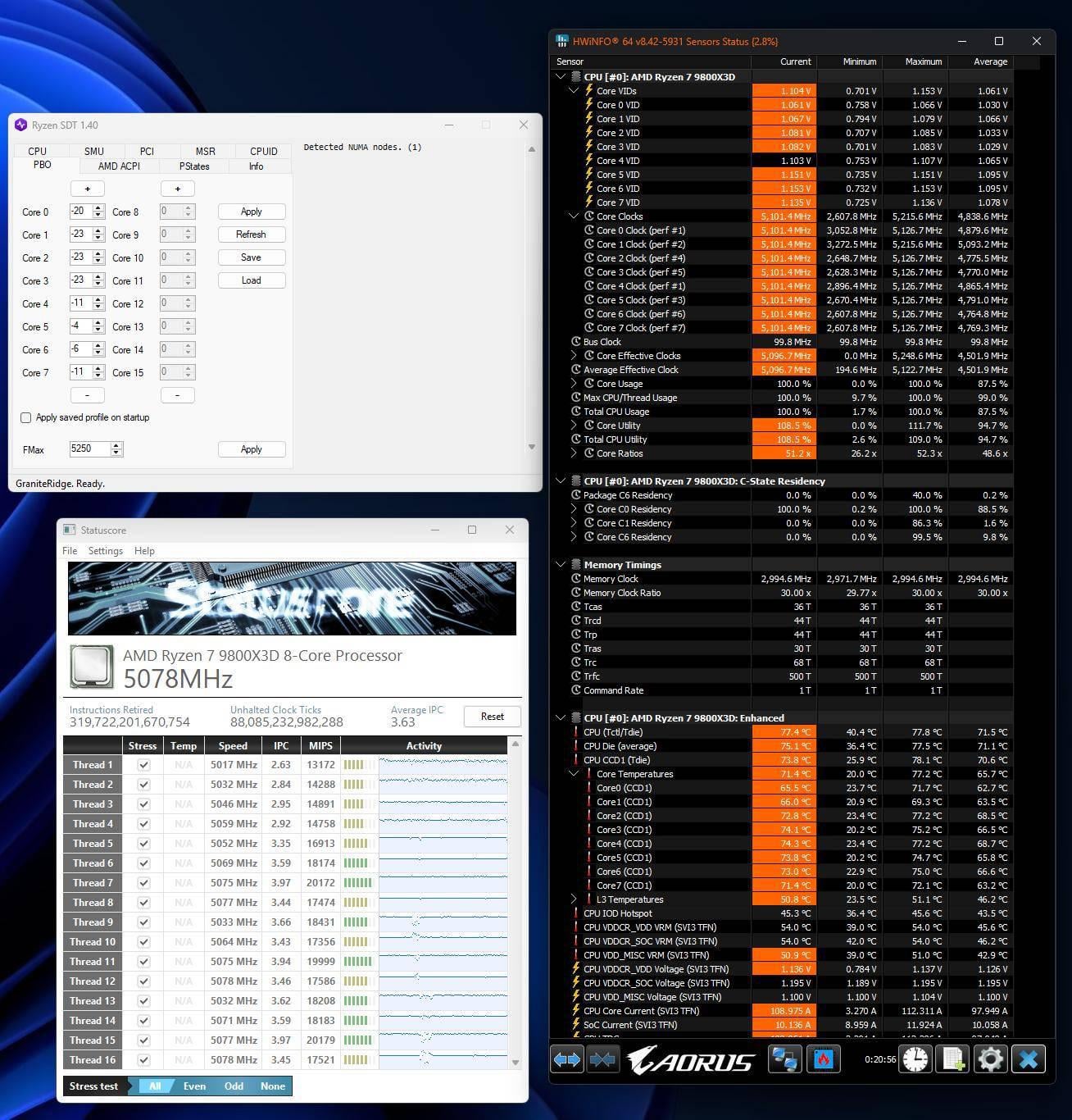Uncheck the Thread 8 stress checkbox
1072x1120 pixels.
coord(143,903)
